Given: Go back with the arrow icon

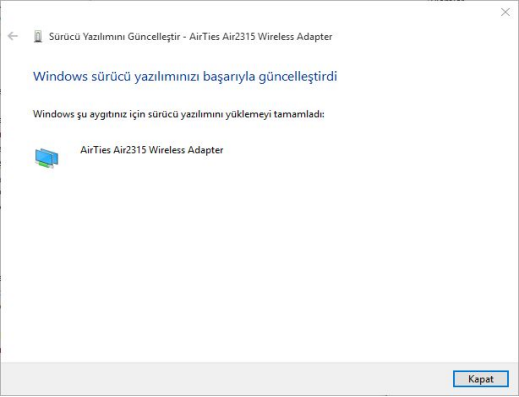Looking at the screenshot, I should [13, 36].
